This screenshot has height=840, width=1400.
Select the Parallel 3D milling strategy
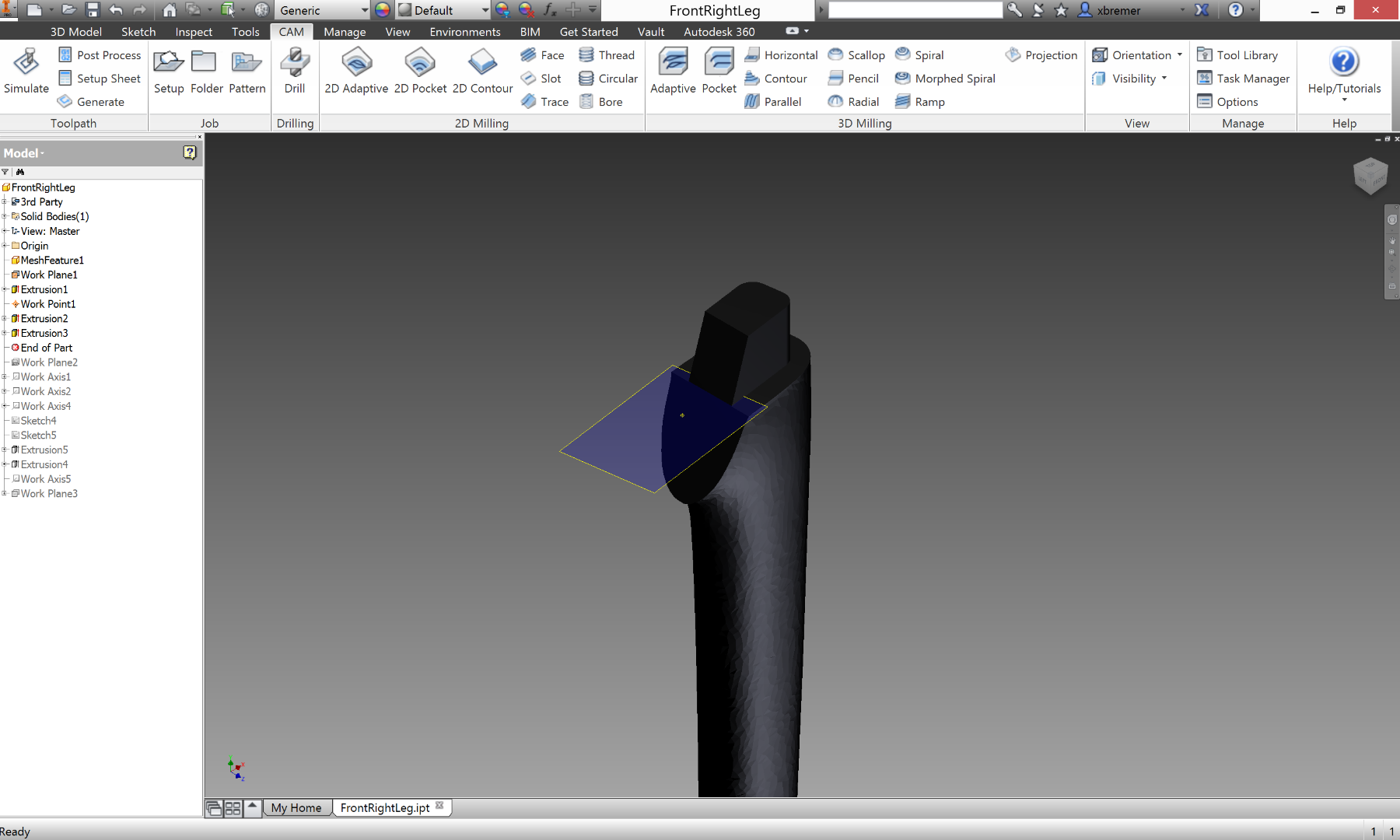[772, 102]
